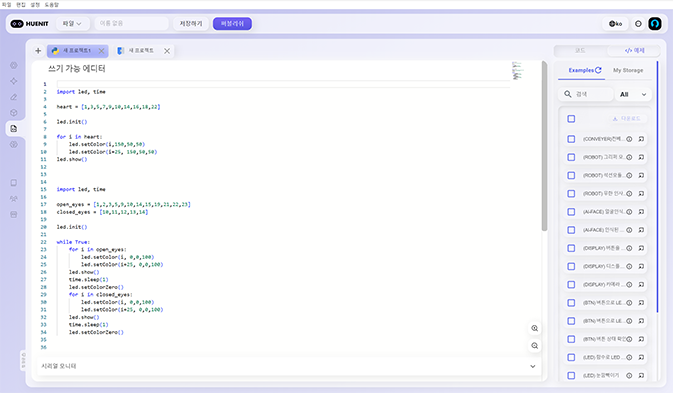Load the ROBOT 석션모듈 example

tap(641, 175)
